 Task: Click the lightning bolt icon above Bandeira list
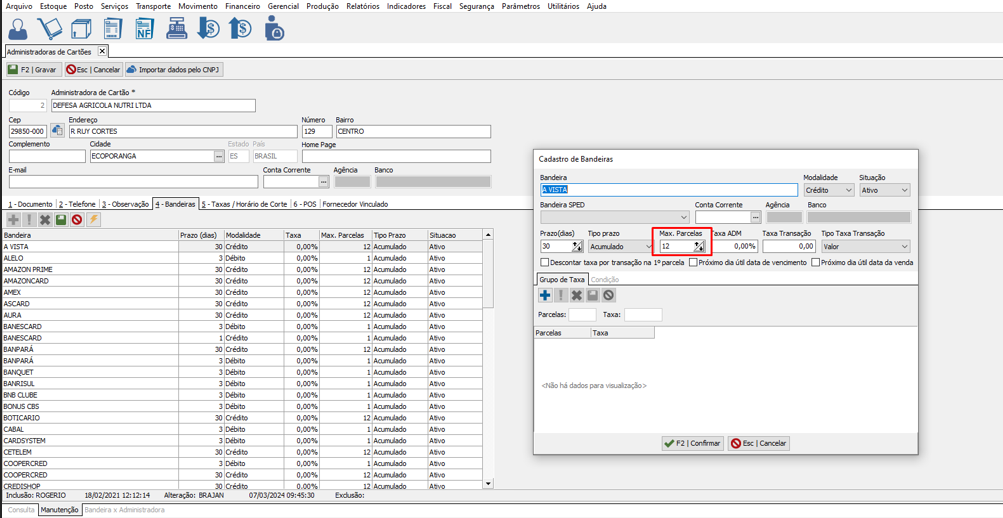click(93, 220)
